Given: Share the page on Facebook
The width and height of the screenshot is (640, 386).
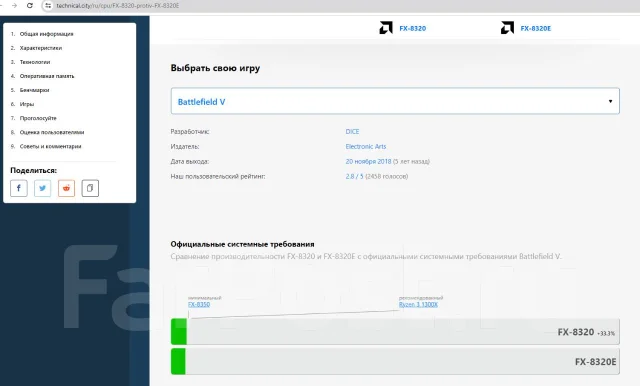Looking at the screenshot, I should (19, 188).
